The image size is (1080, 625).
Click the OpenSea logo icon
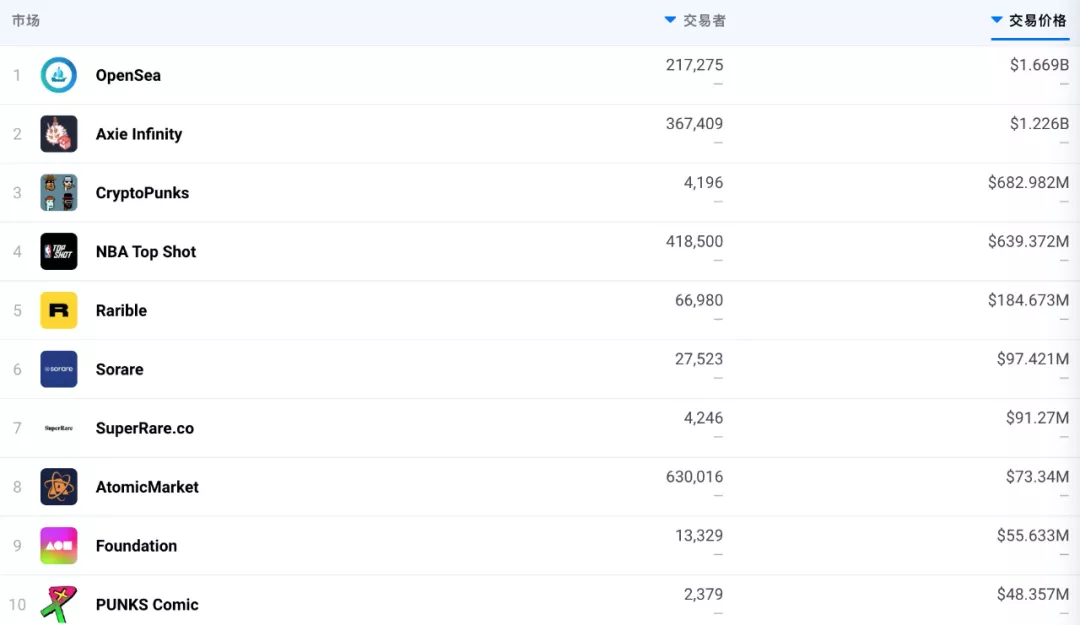tap(59, 75)
